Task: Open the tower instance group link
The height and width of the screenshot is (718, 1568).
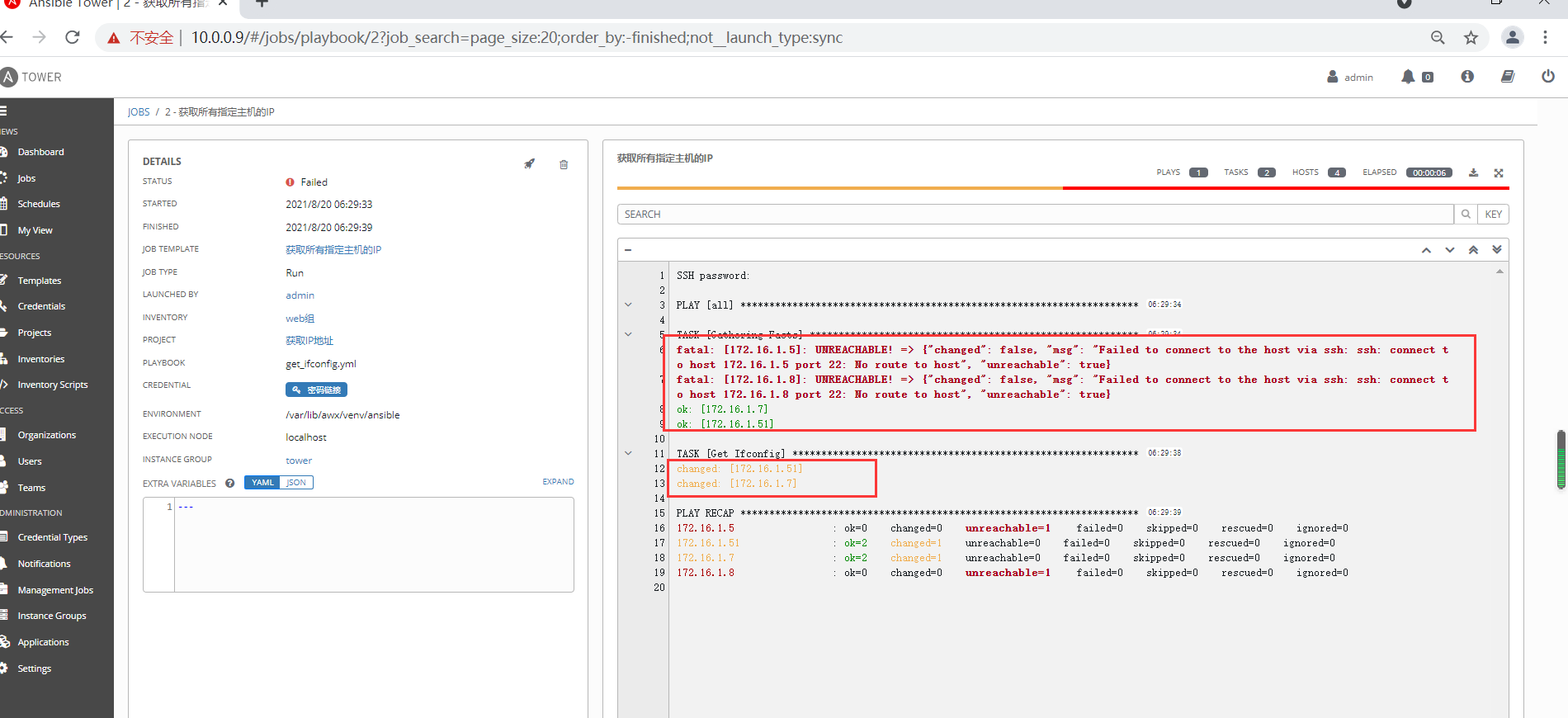Action: pos(299,461)
